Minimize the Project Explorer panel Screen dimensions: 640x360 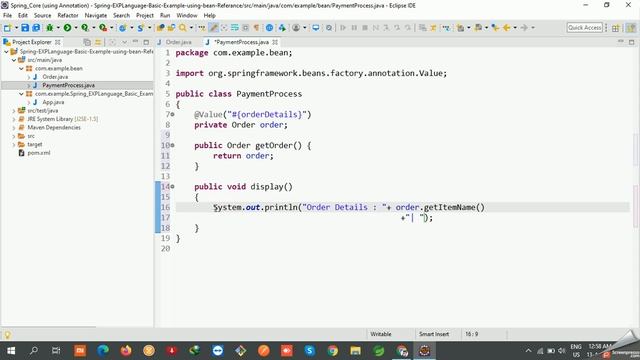pos(135,42)
